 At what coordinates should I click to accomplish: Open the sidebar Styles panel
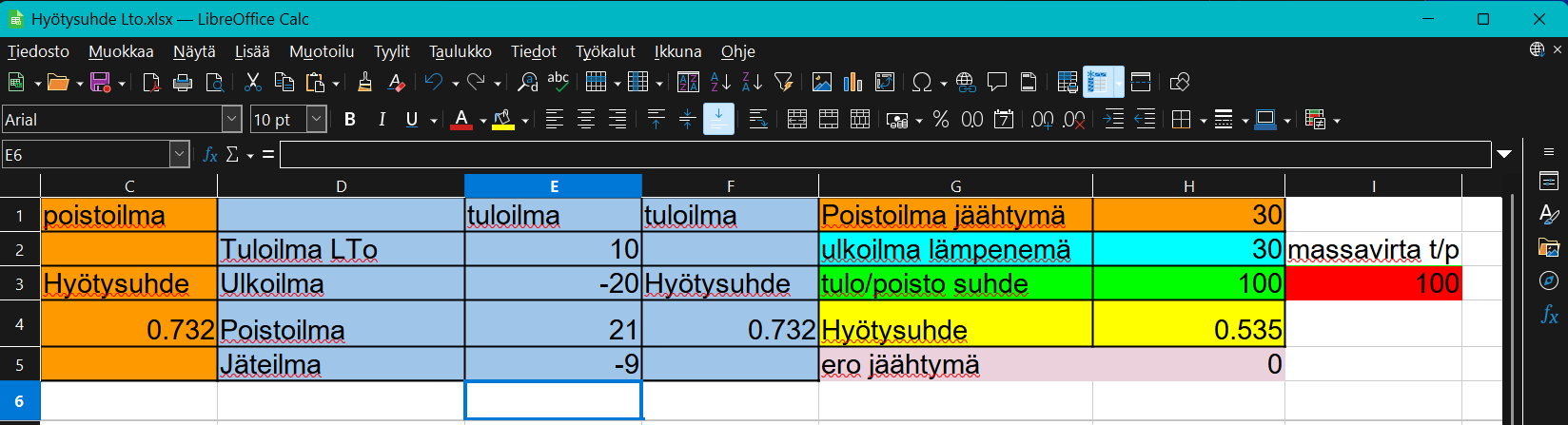tap(1549, 213)
